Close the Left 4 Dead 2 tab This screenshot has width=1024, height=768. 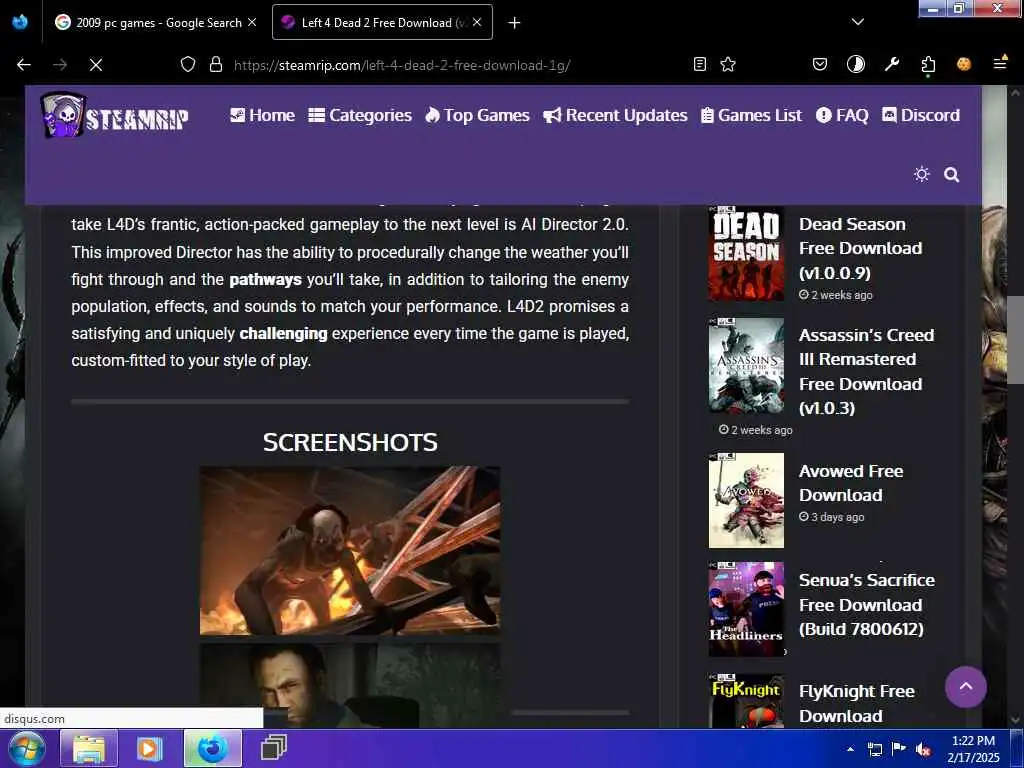pos(477,22)
